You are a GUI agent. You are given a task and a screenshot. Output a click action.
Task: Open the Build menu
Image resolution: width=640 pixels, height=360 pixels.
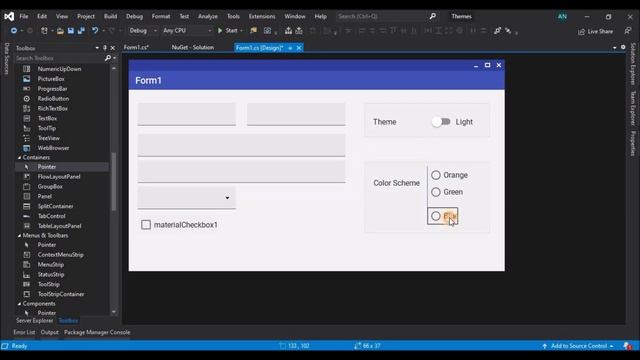point(110,16)
